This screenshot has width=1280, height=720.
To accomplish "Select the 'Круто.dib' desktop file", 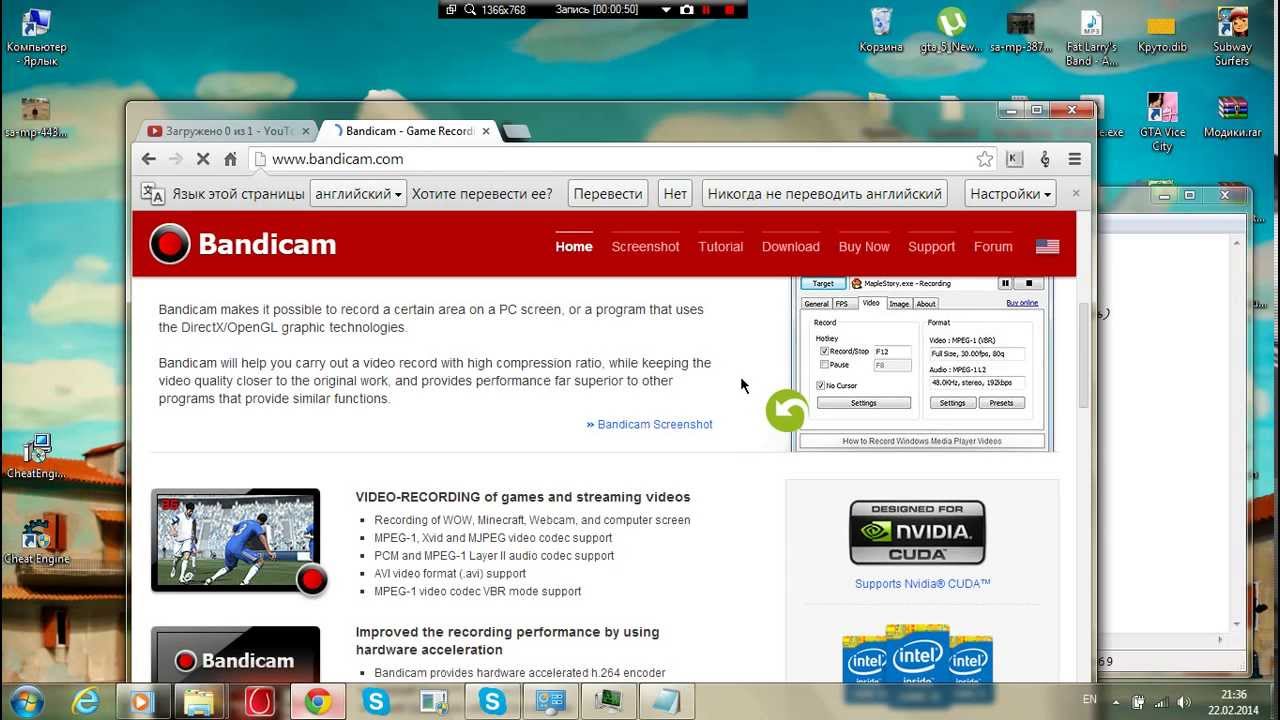I will [1162, 31].
